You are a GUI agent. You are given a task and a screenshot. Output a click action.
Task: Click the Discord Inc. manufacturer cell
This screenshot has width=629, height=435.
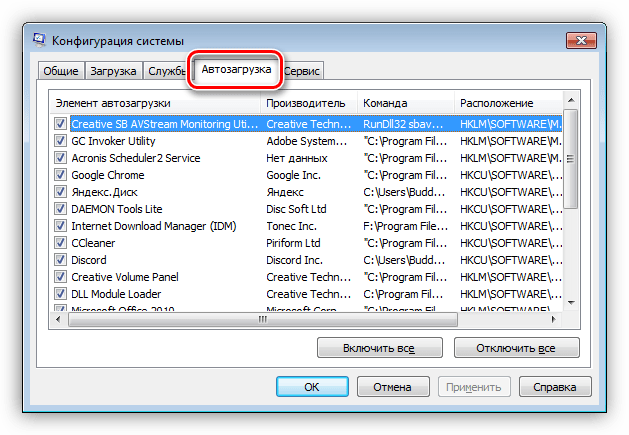tap(294, 260)
